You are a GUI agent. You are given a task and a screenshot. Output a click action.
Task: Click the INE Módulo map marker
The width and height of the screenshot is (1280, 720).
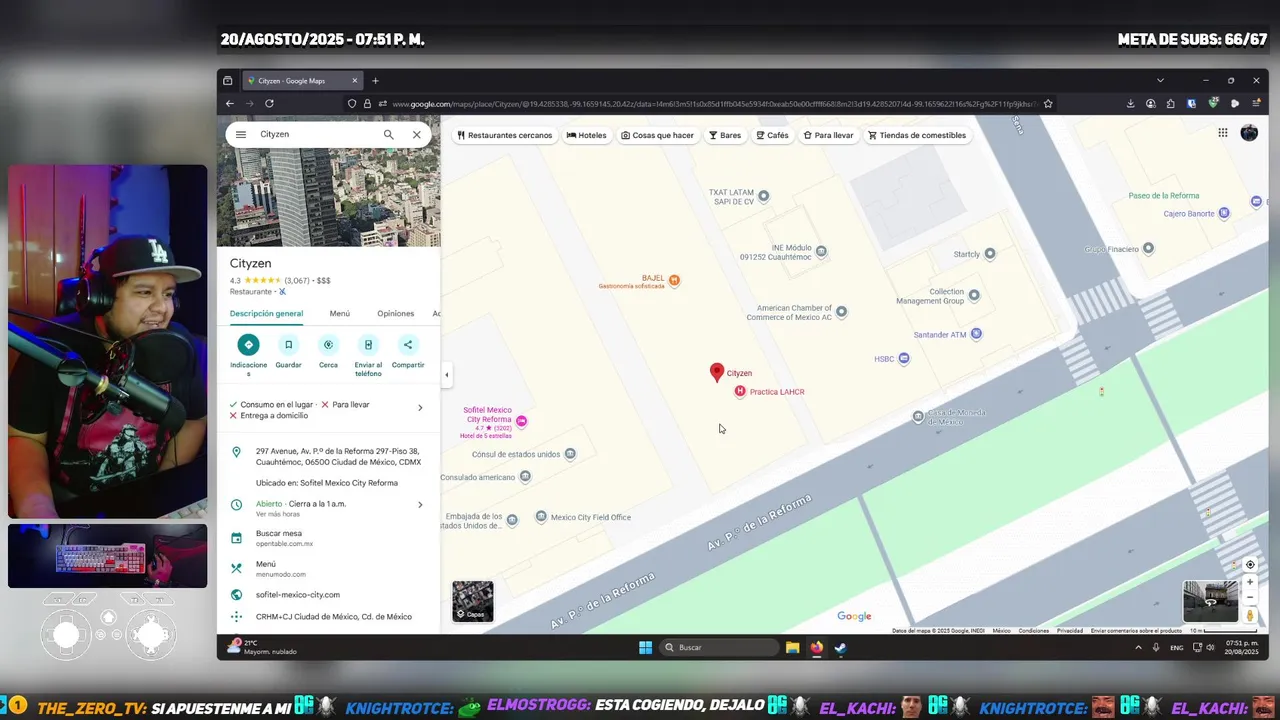point(821,251)
